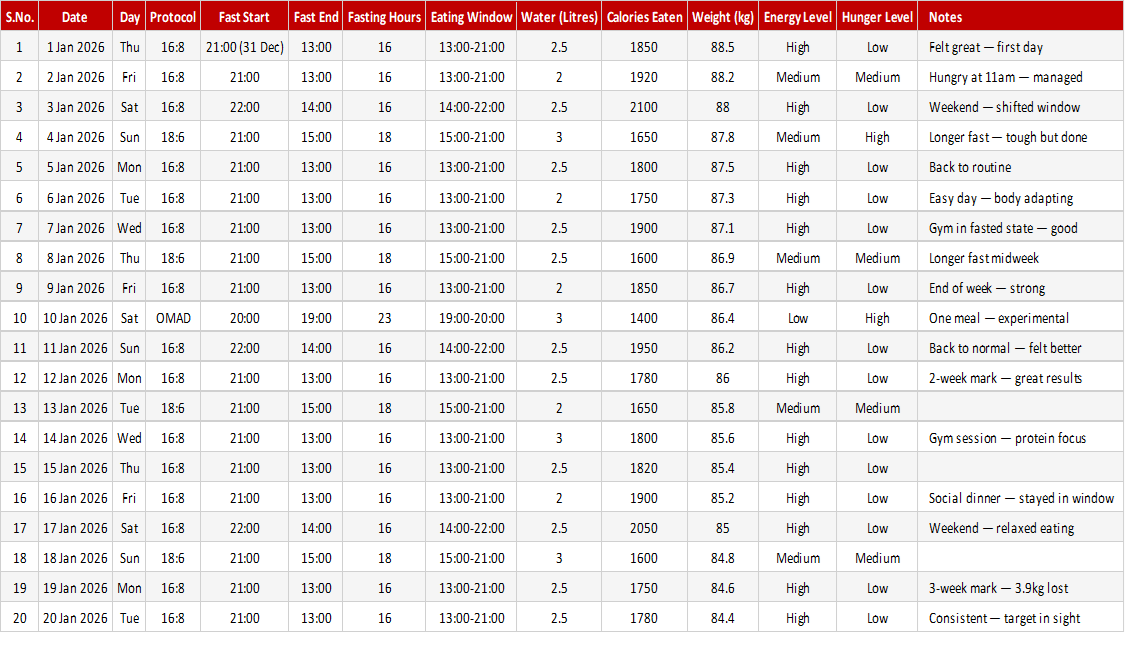Click the note 'Gym in fasted state — good'
This screenshot has height=661, width=1125.
(x=1002, y=229)
